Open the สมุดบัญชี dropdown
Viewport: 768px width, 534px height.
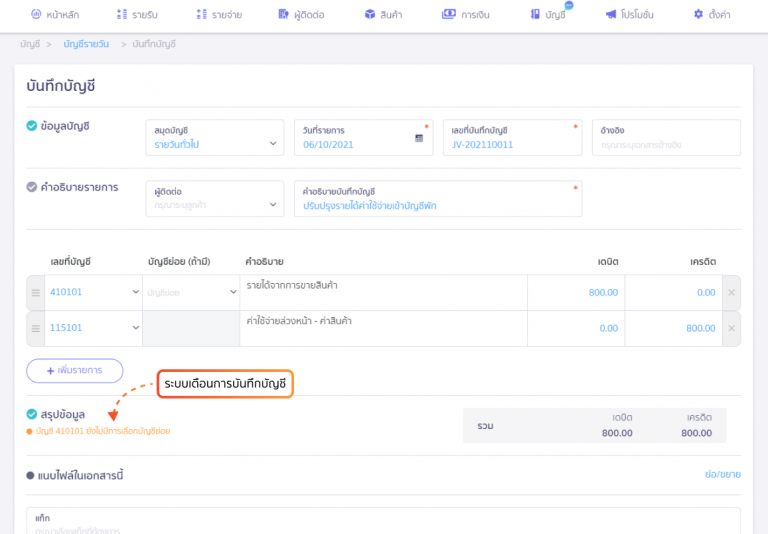pyautogui.click(x=215, y=145)
